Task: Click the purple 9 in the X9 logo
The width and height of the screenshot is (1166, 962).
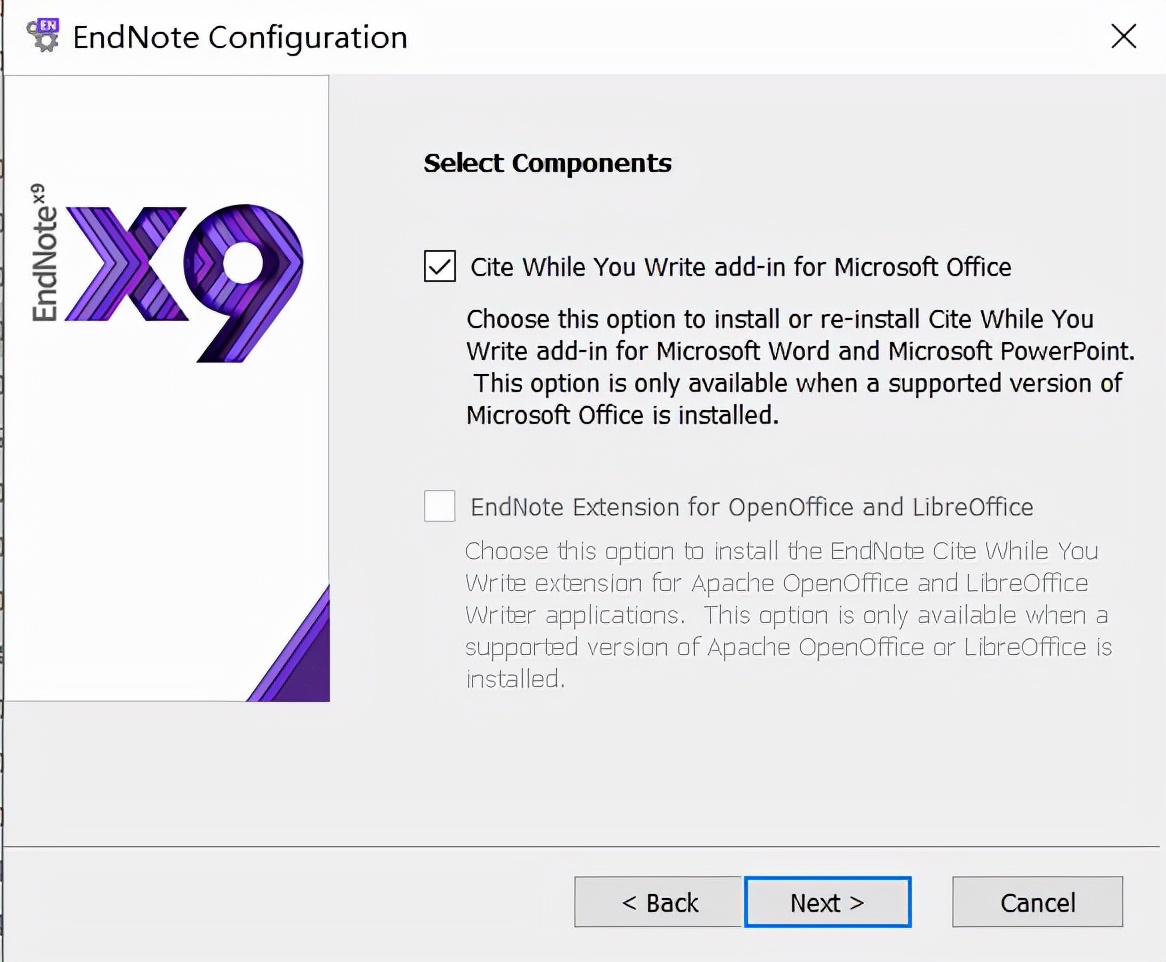Action: [x=244, y=283]
